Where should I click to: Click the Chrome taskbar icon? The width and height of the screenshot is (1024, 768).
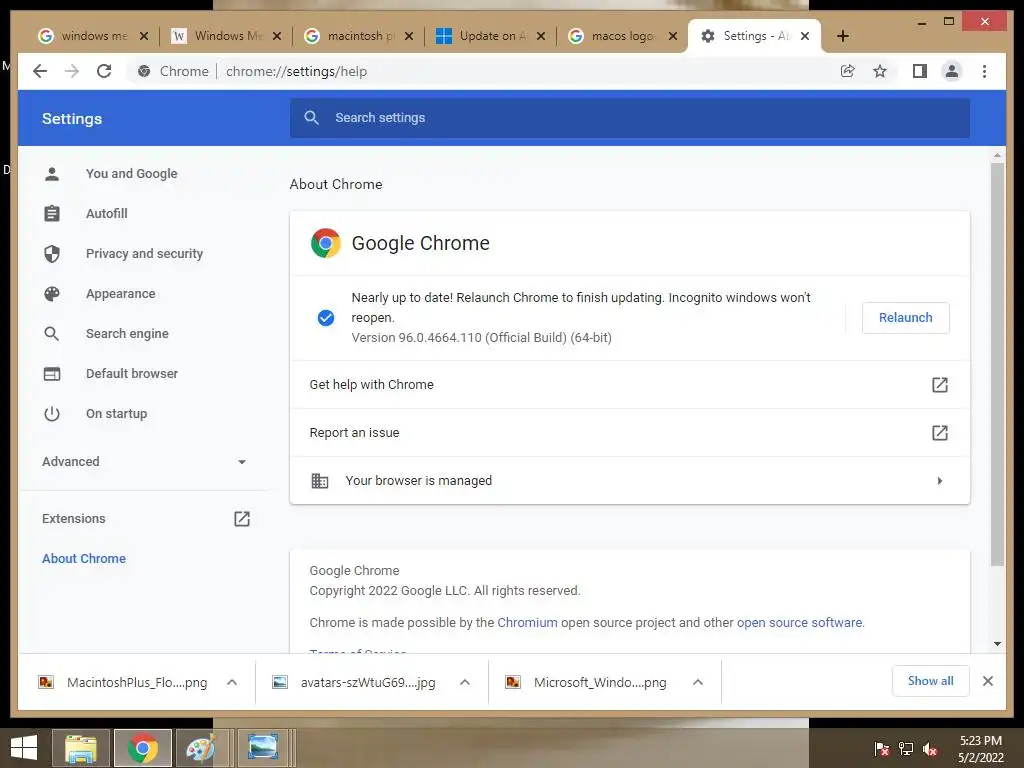143,748
